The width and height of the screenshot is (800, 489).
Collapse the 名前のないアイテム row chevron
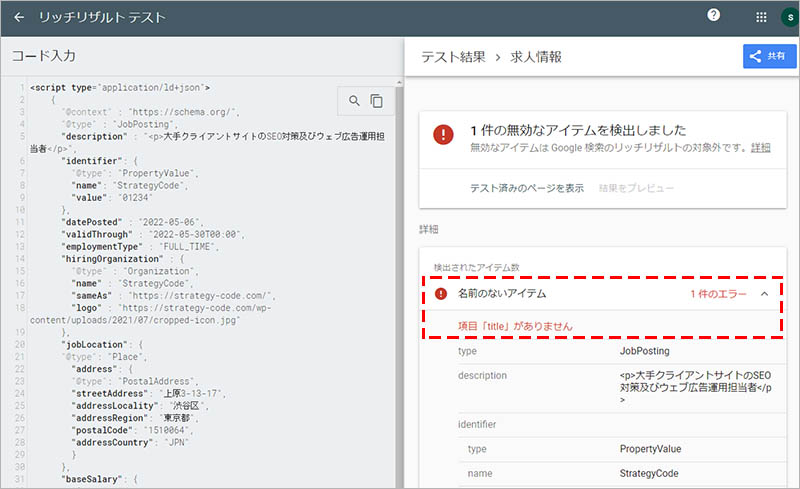coord(765,294)
